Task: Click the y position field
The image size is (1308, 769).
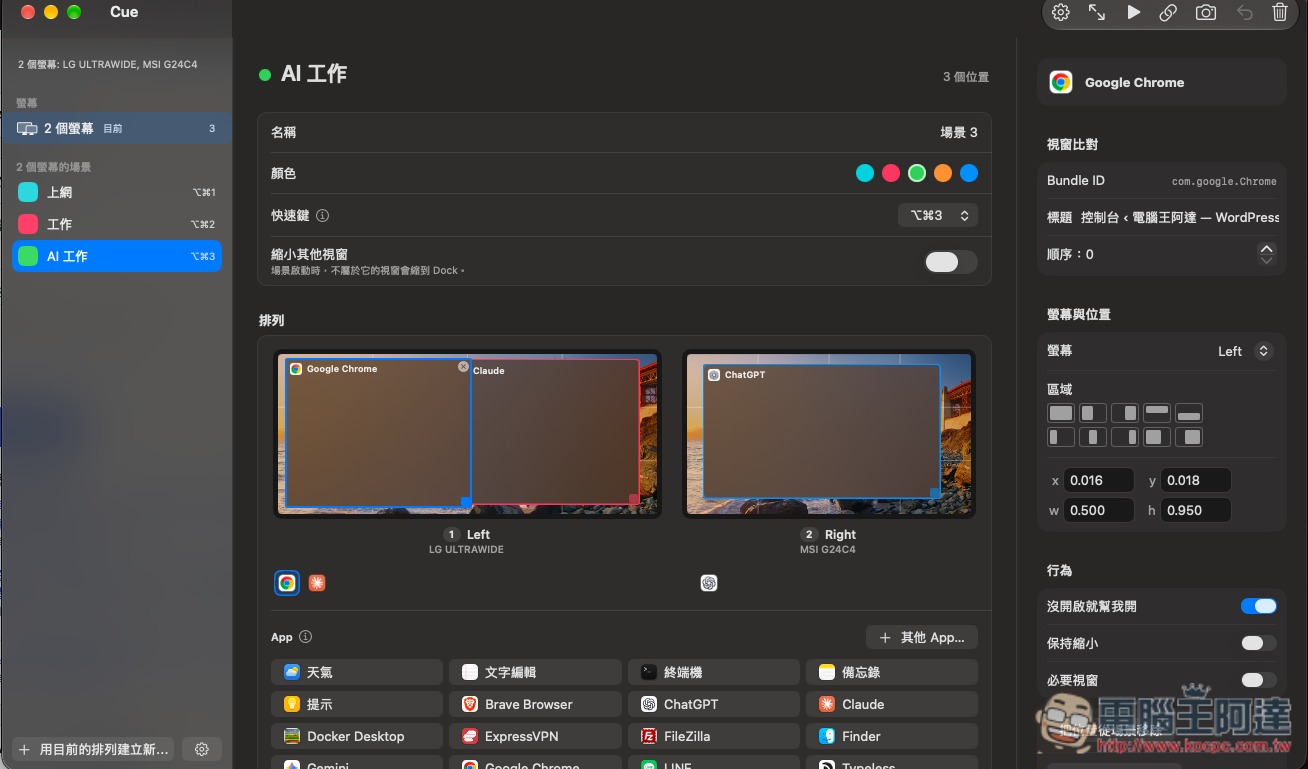Action: coord(1196,480)
